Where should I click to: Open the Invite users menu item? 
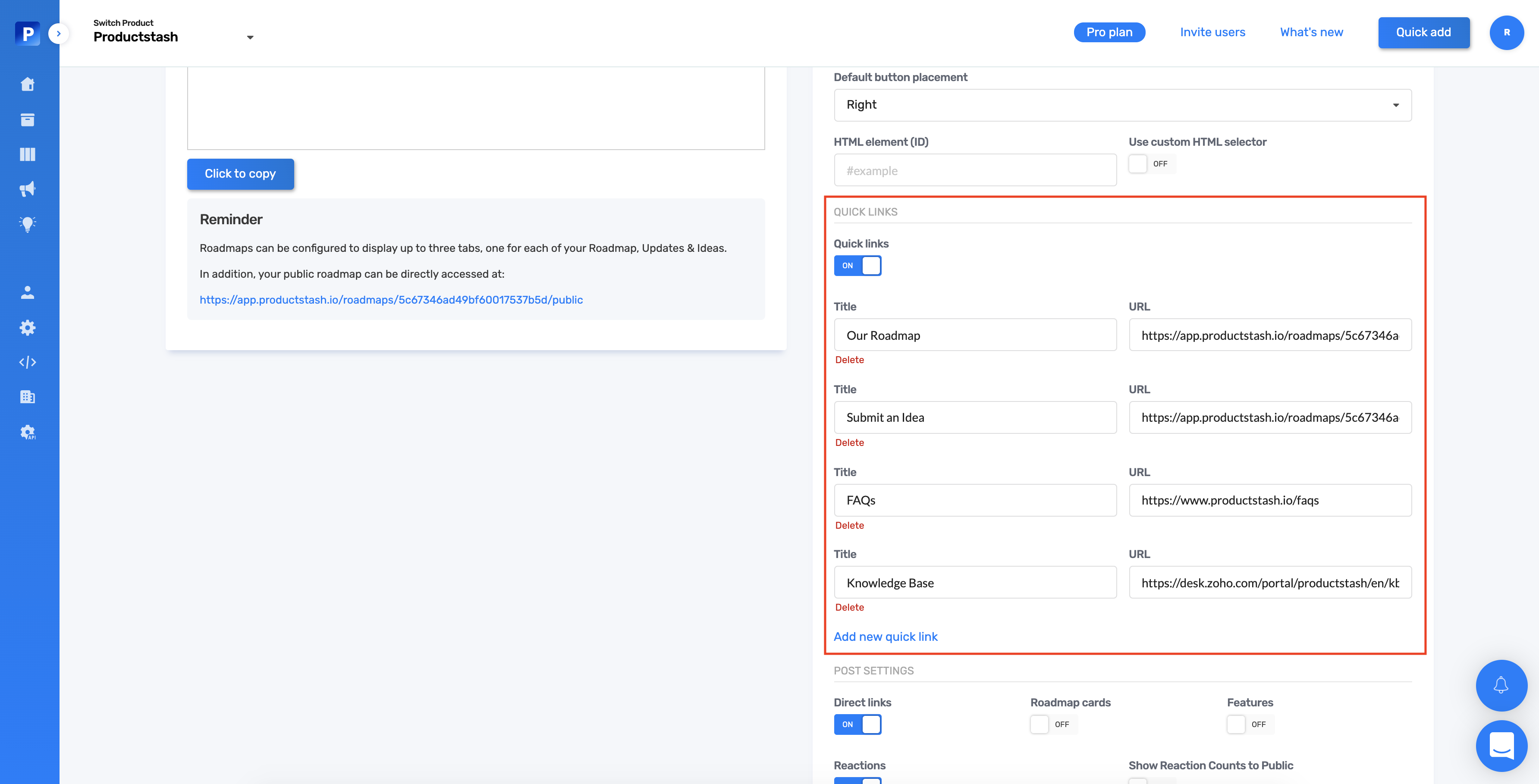point(1212,32)
